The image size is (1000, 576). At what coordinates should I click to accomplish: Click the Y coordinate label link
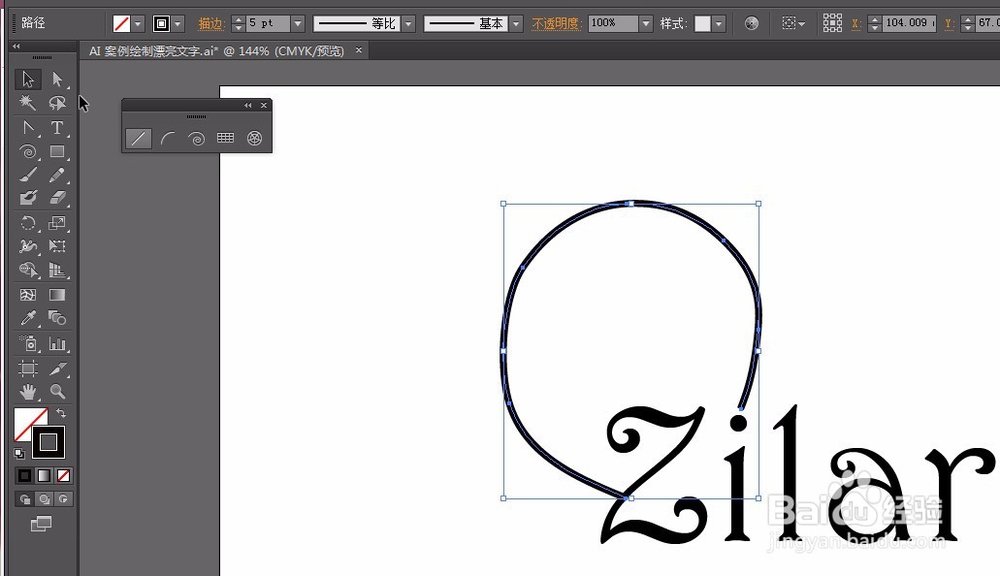950,24
